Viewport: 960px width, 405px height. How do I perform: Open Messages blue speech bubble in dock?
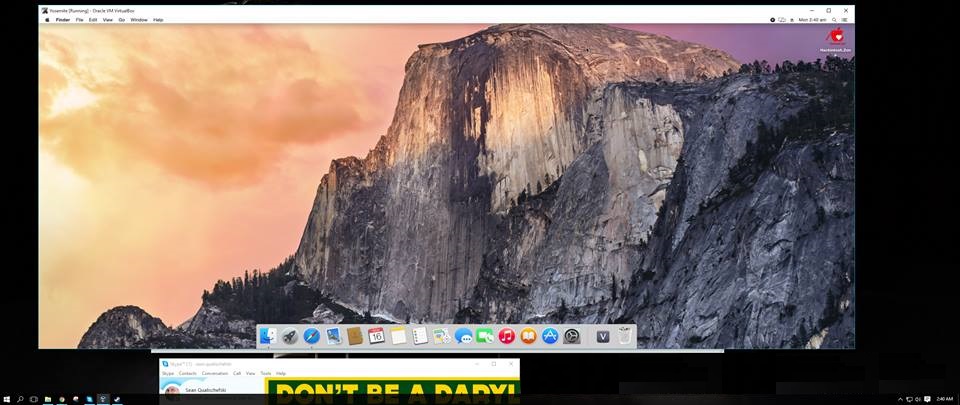tap(463, 336)
